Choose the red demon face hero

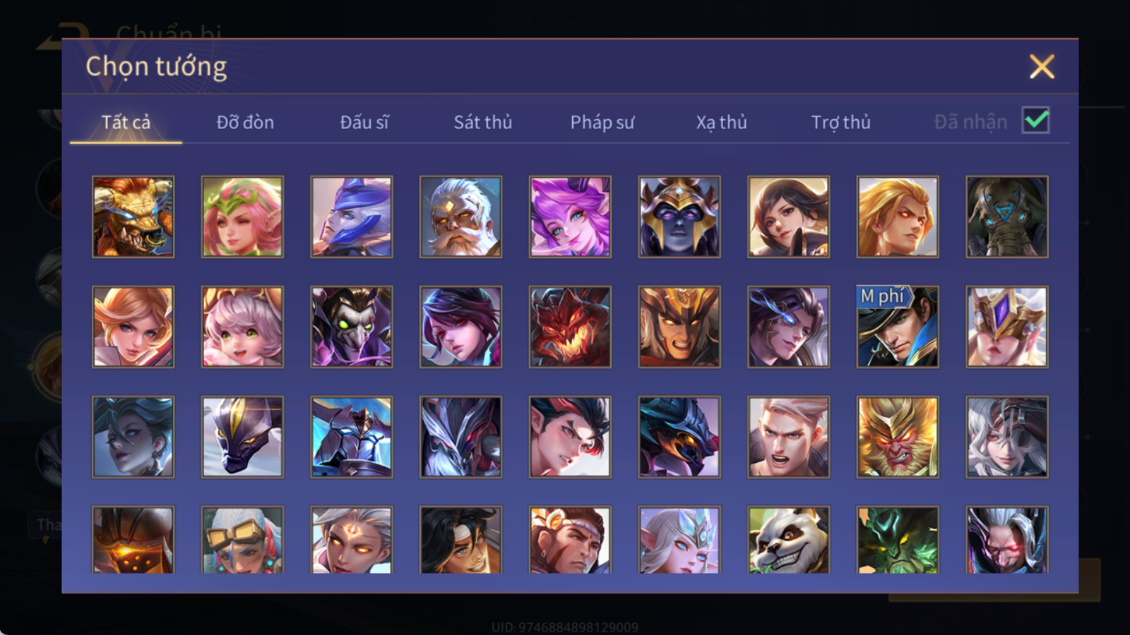pos(570,327)
